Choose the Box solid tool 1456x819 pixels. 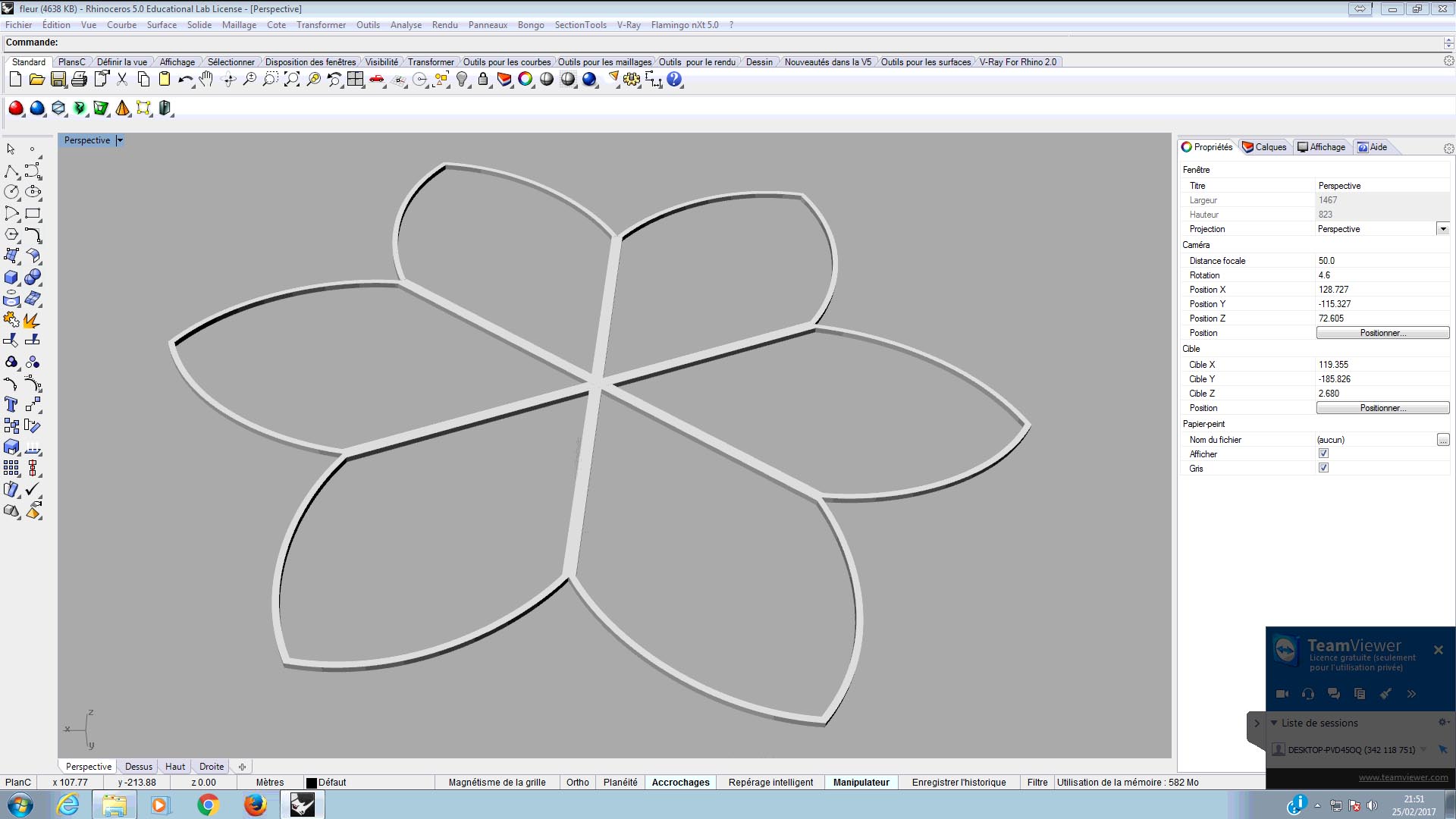(11, 278)
